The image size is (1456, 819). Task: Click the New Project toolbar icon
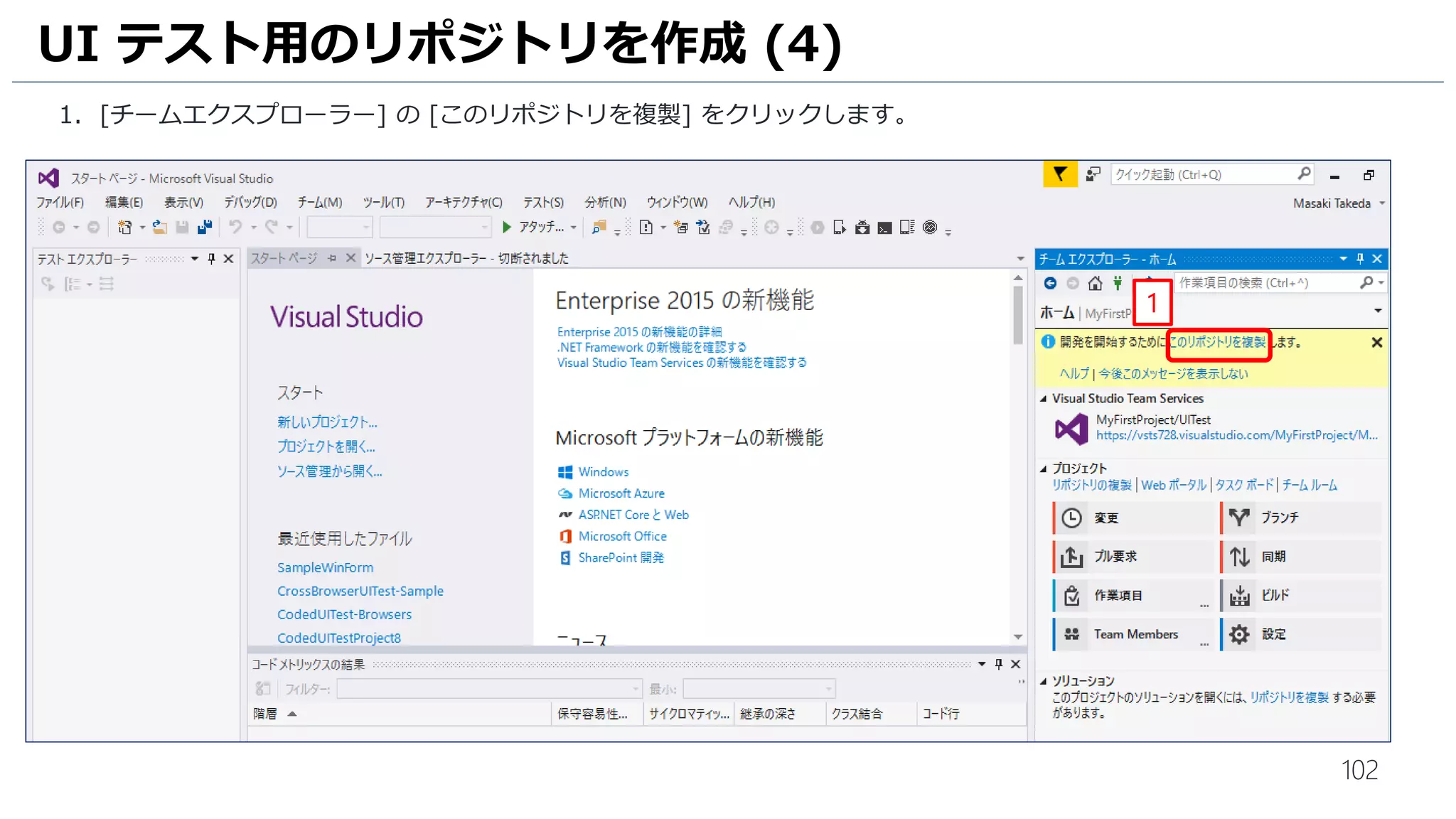[124, 227]
